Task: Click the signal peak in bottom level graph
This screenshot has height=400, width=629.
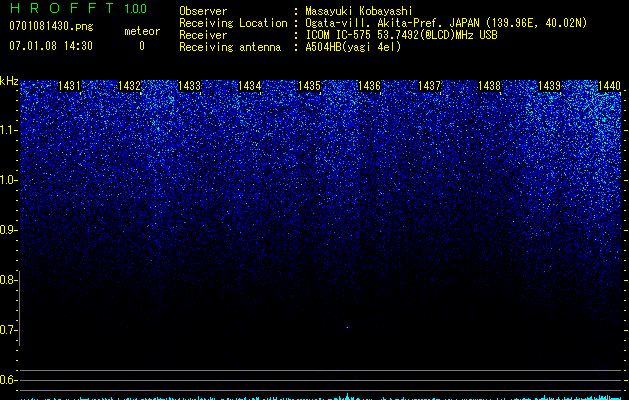Action: tap(347, 396)
